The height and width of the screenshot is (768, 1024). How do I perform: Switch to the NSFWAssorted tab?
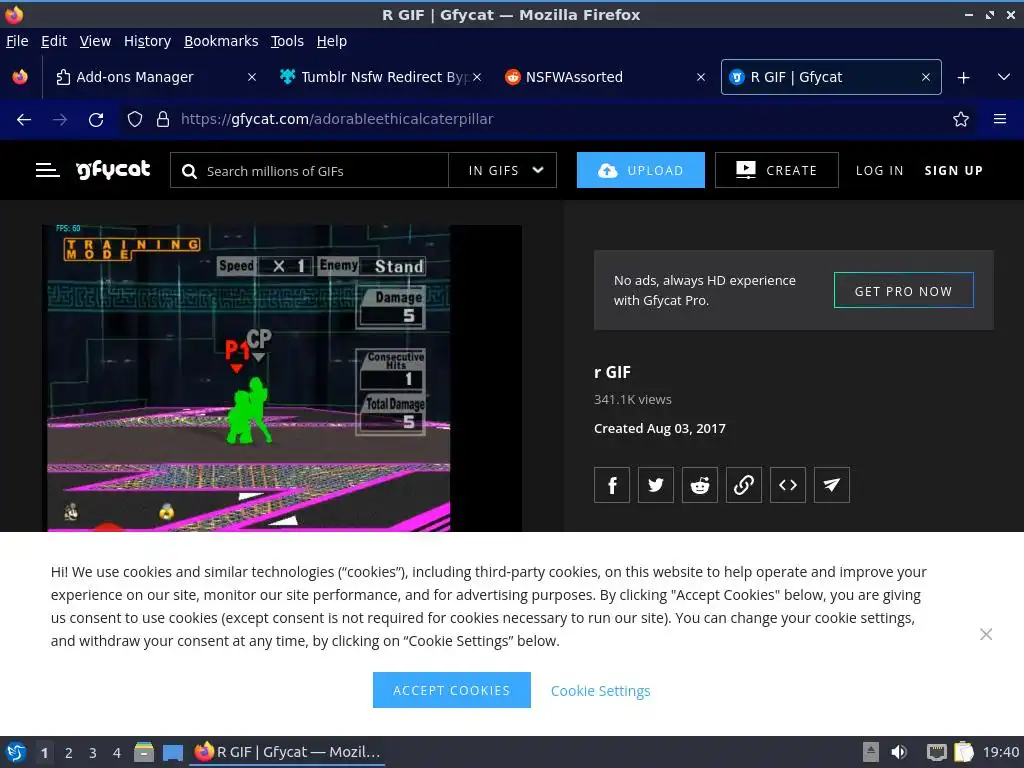(605, 77)
